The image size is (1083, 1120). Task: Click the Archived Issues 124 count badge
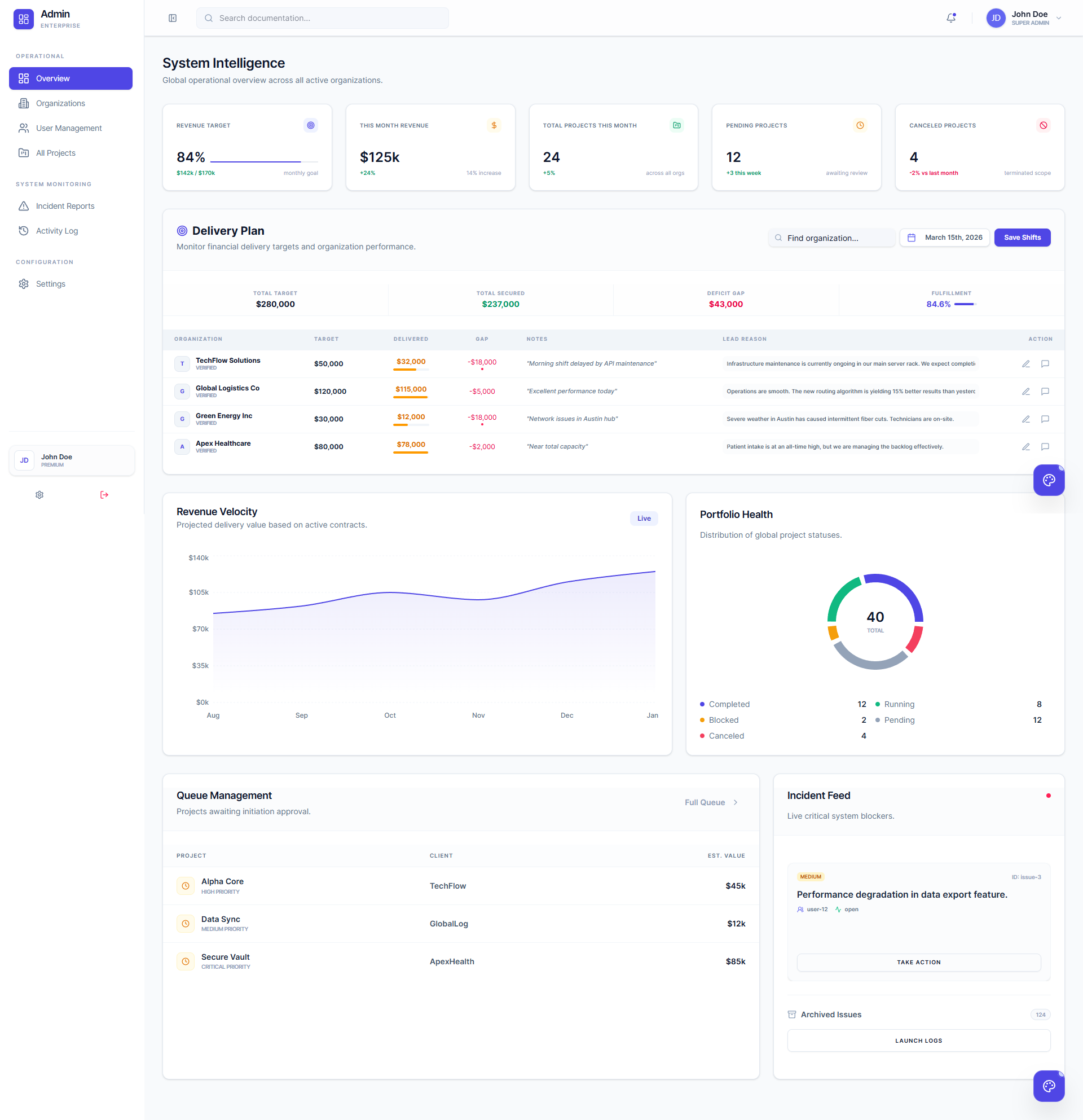1040,1016
